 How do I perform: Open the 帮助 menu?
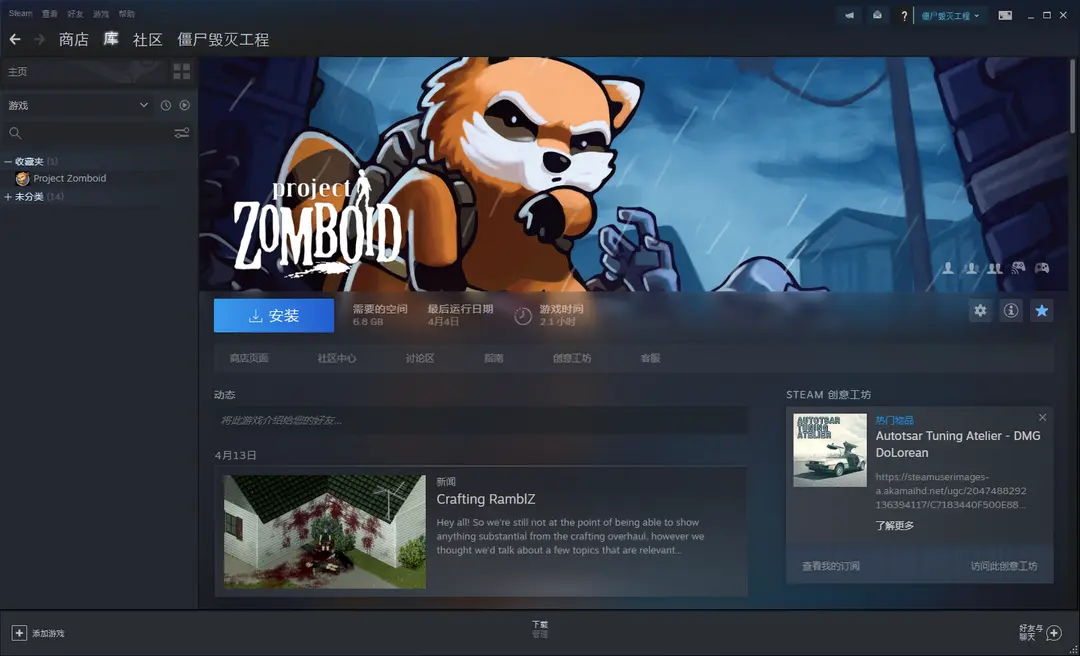[127, 14]
